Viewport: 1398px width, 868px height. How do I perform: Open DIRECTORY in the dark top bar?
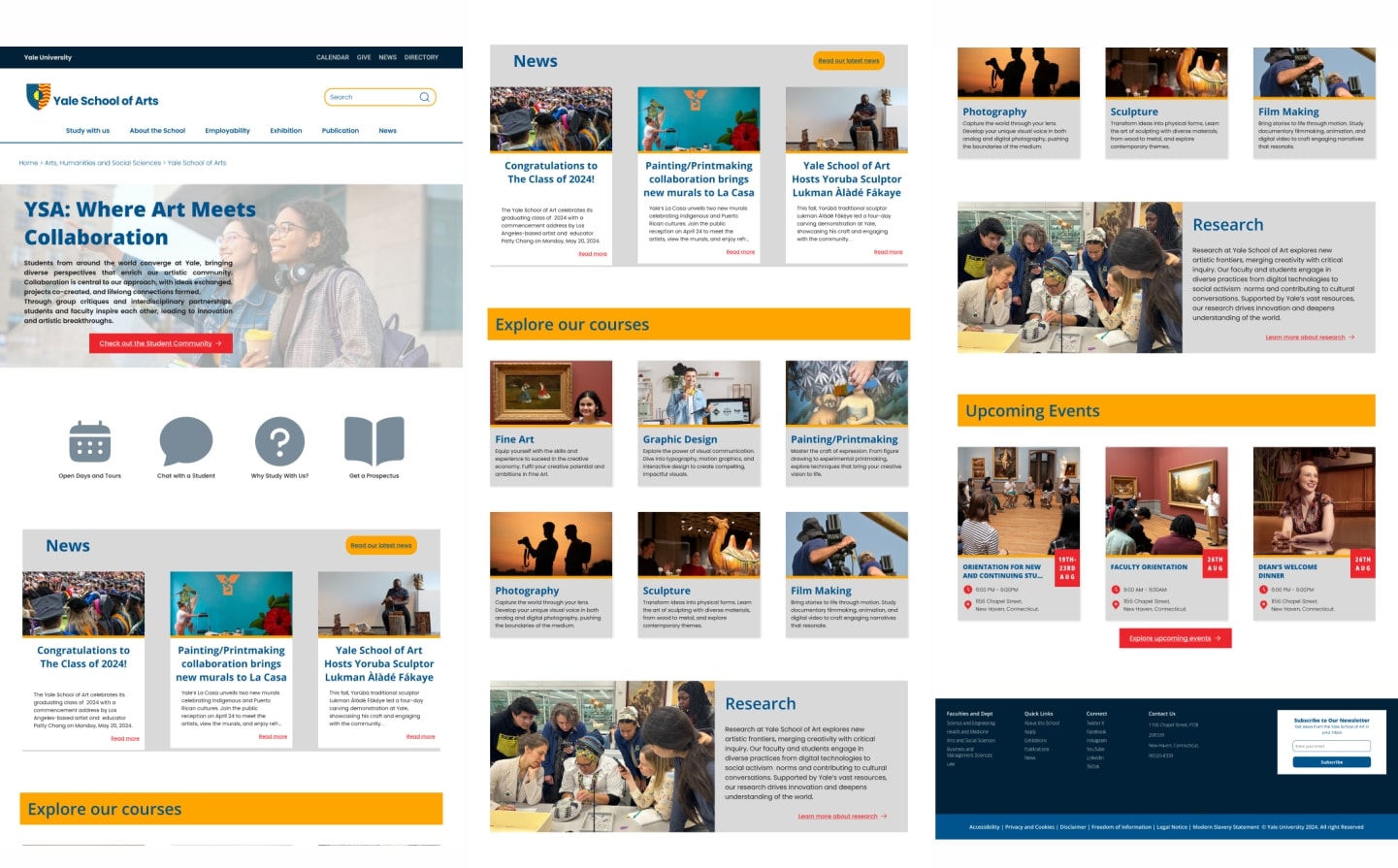[421, 57]
